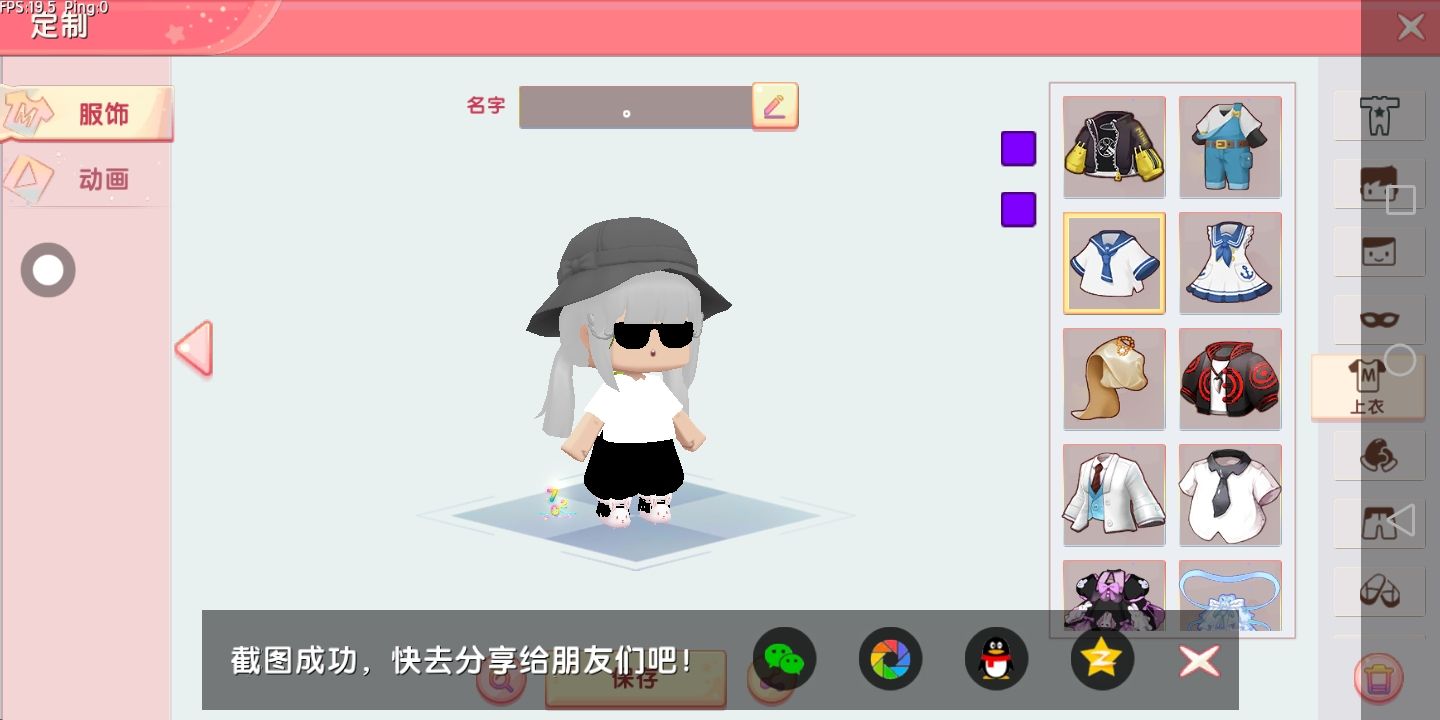Tap the Android recent-apps square
1440x720 pixels.
[x=1401, y=200]
